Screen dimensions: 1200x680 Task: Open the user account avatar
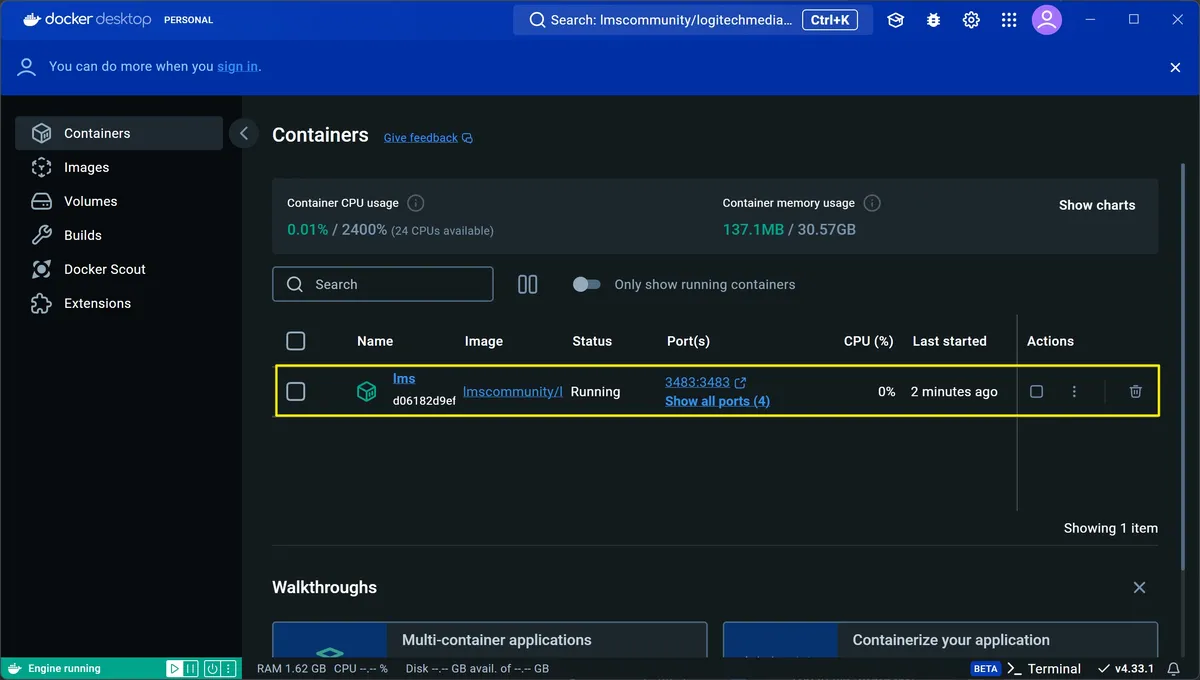coord(1047,19)
